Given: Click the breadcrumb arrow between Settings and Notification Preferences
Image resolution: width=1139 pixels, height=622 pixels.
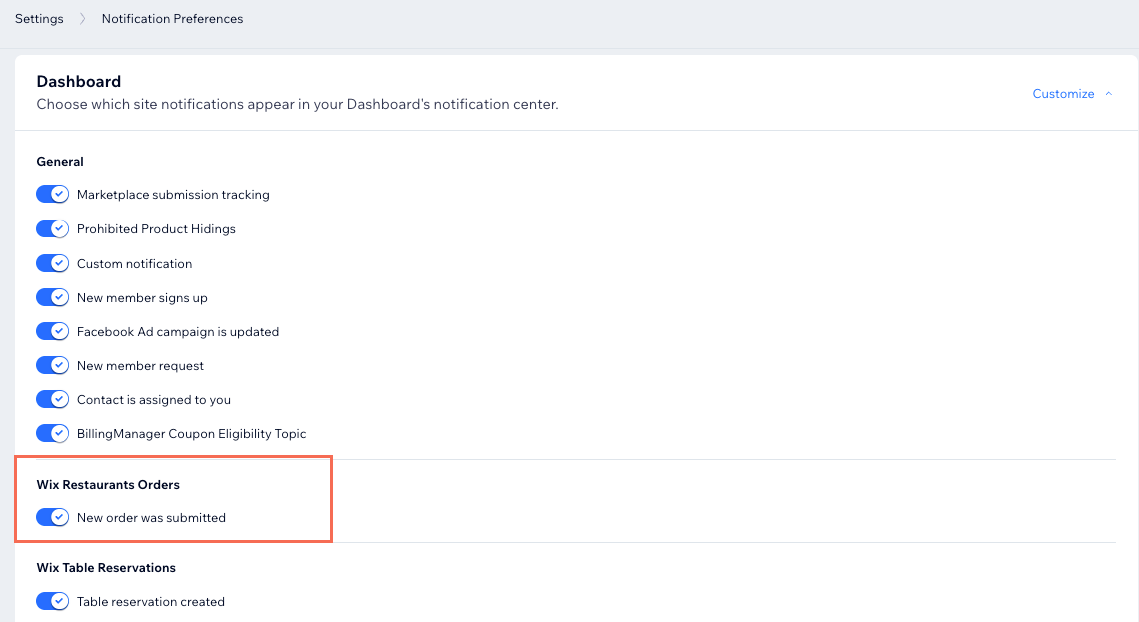Looking at the screenshot, I should [x=82, y=18].
